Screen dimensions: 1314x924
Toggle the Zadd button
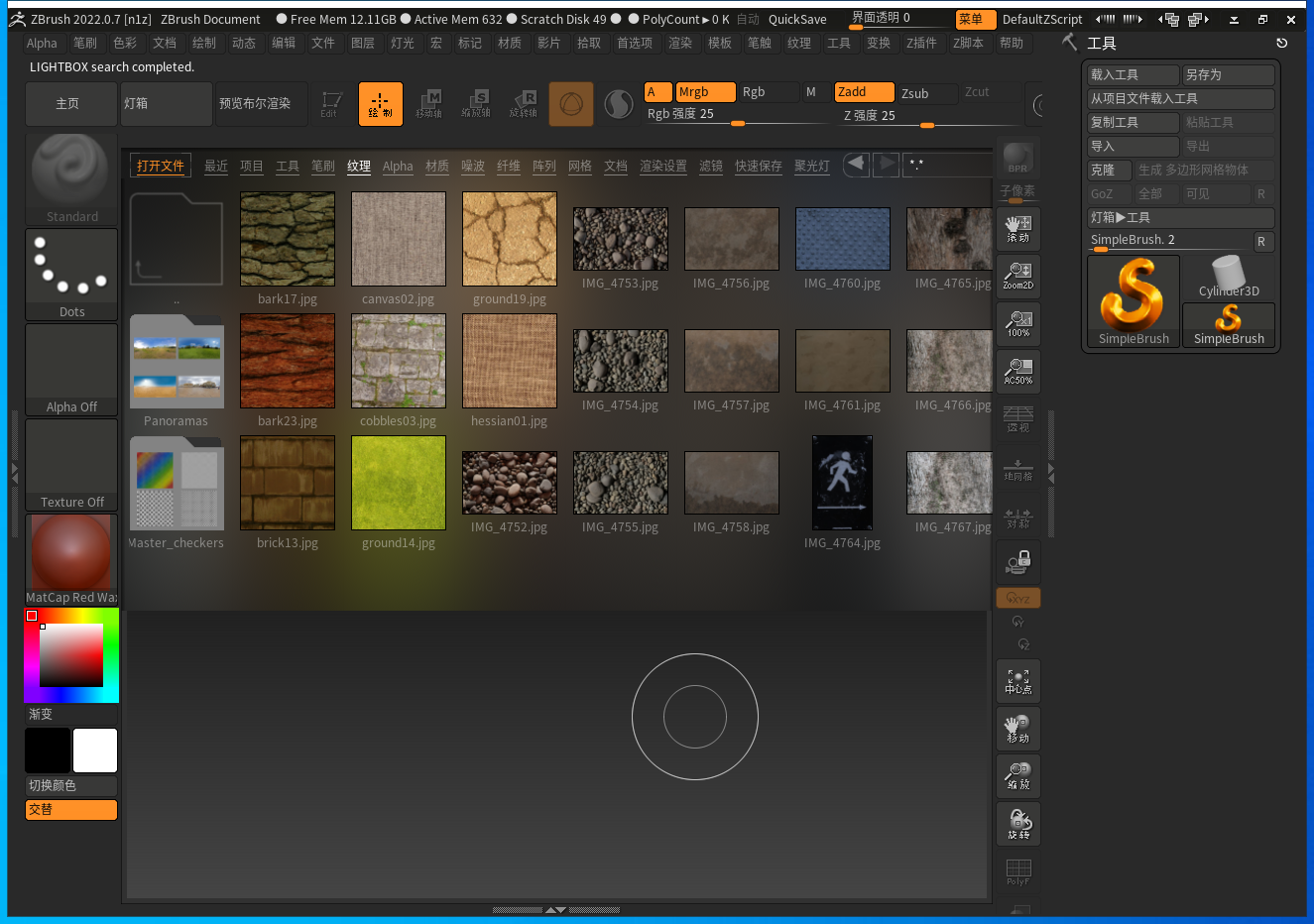[x=864, y=92]
